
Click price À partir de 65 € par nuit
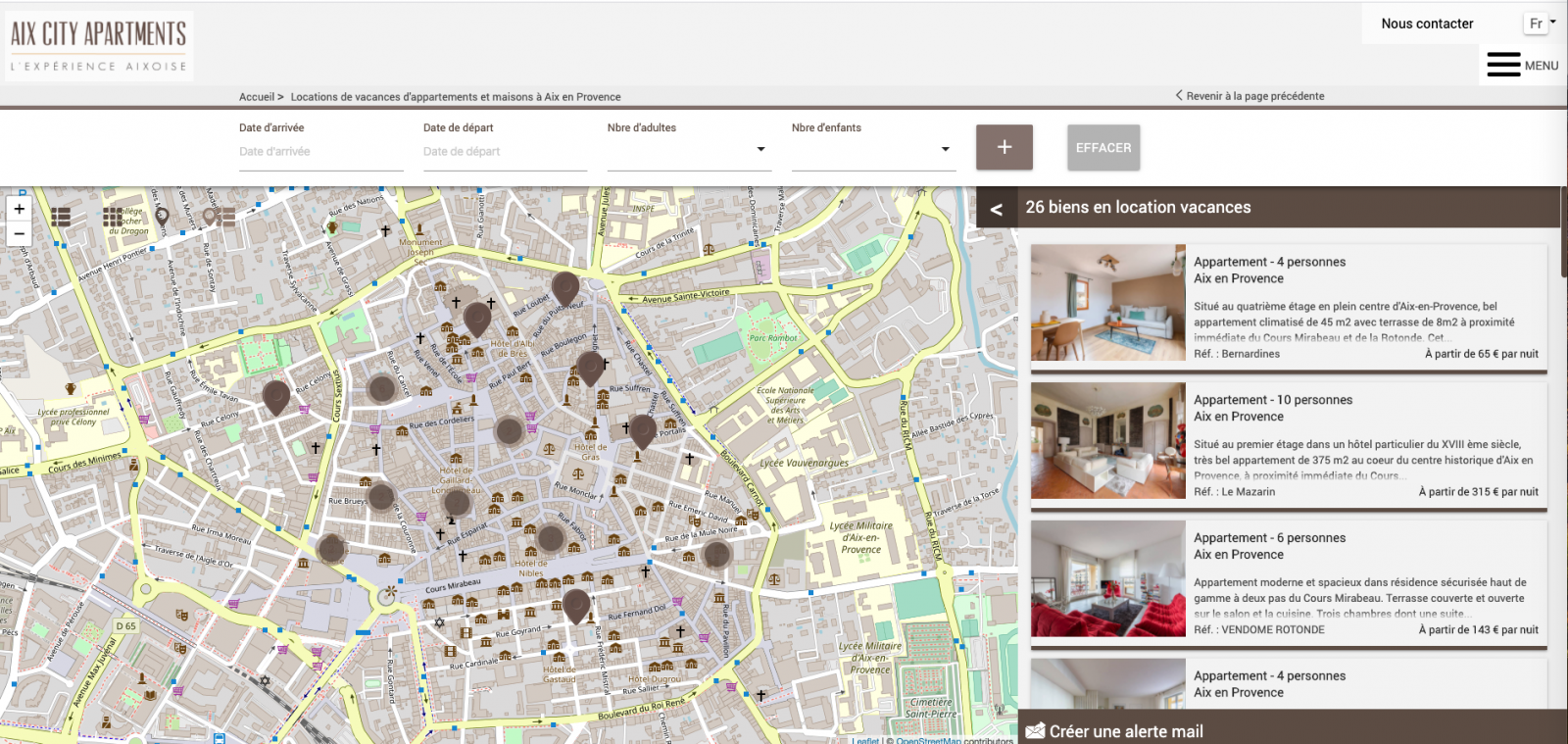click(x=1482, y=354)
